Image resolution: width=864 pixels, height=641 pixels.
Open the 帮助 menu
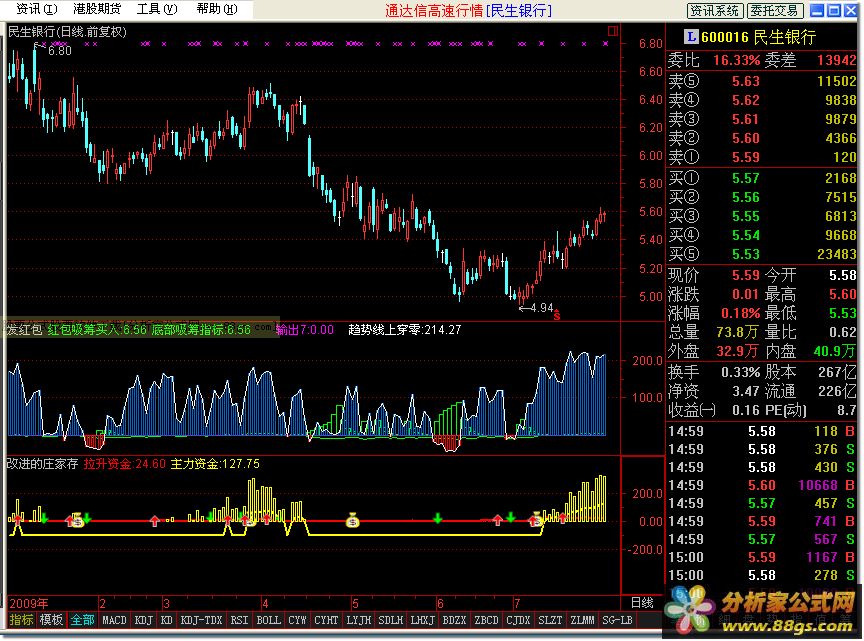[217, 9]
